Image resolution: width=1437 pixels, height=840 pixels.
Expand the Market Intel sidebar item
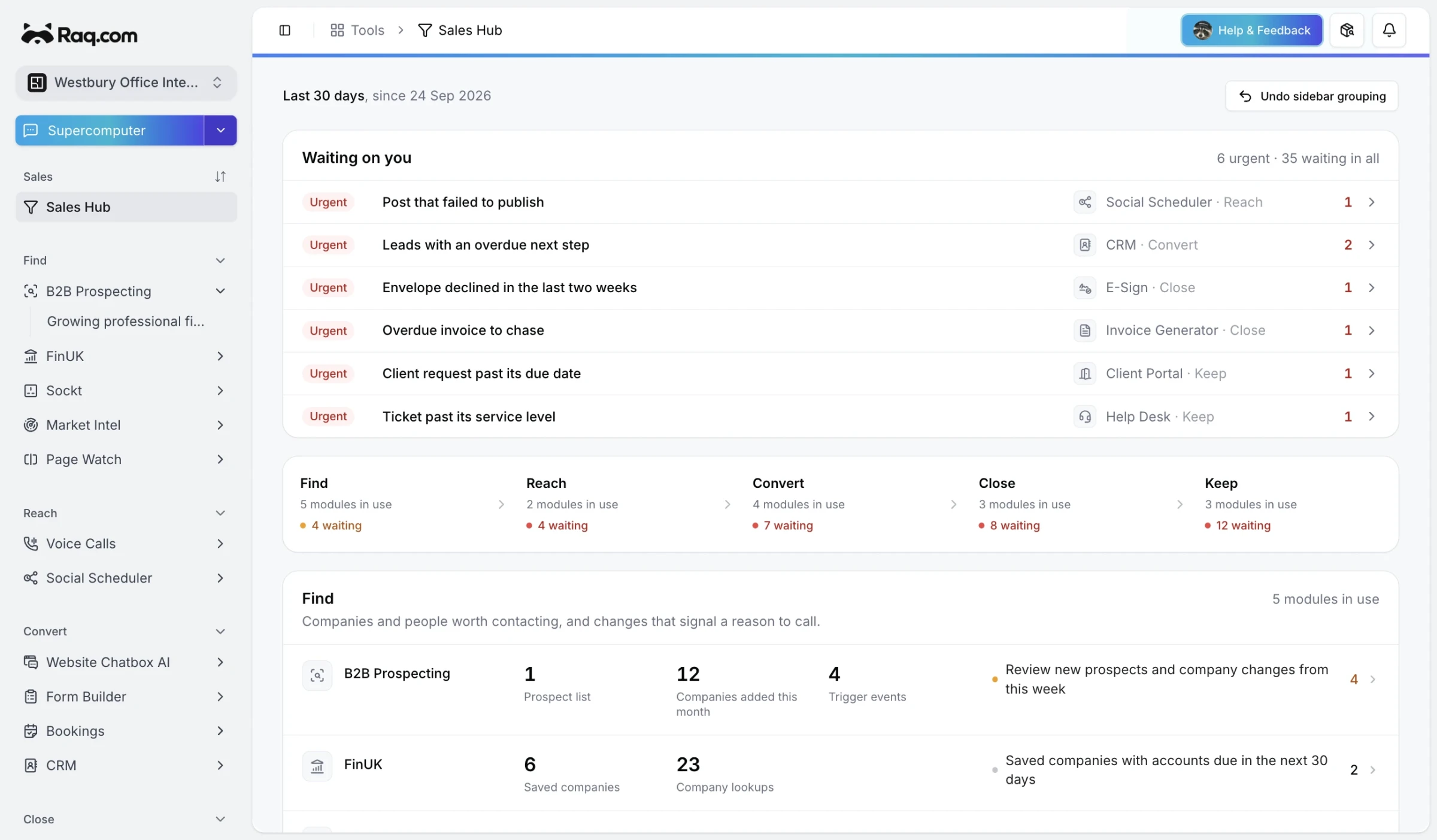click(x=220, y=425)
